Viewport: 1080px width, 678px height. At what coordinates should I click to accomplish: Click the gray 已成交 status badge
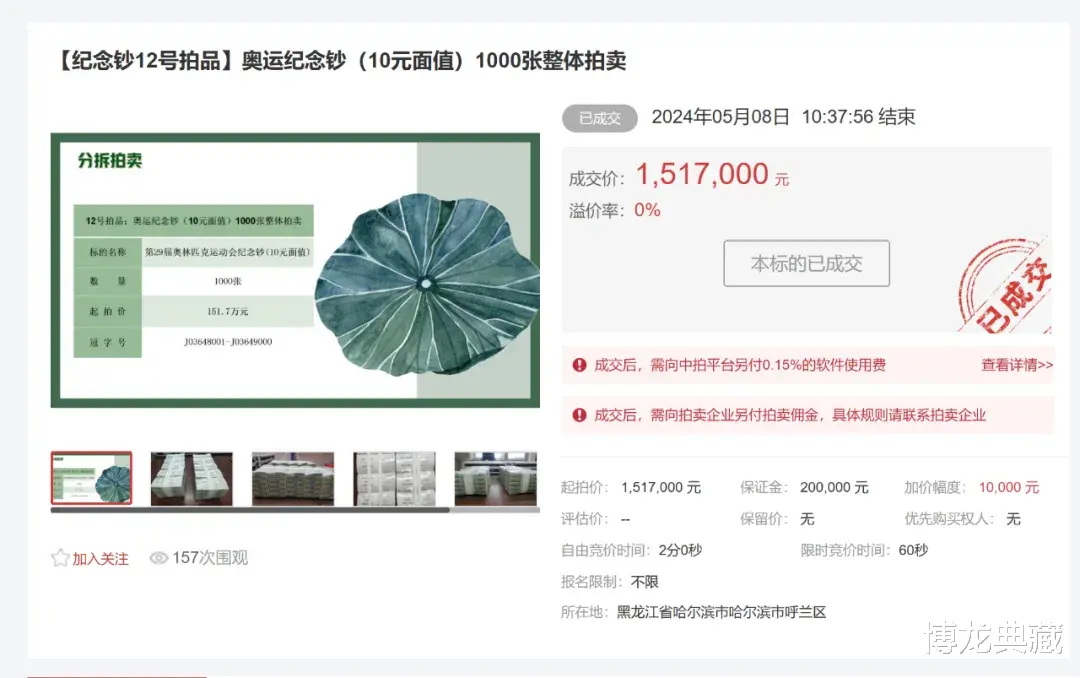(599, 117)
